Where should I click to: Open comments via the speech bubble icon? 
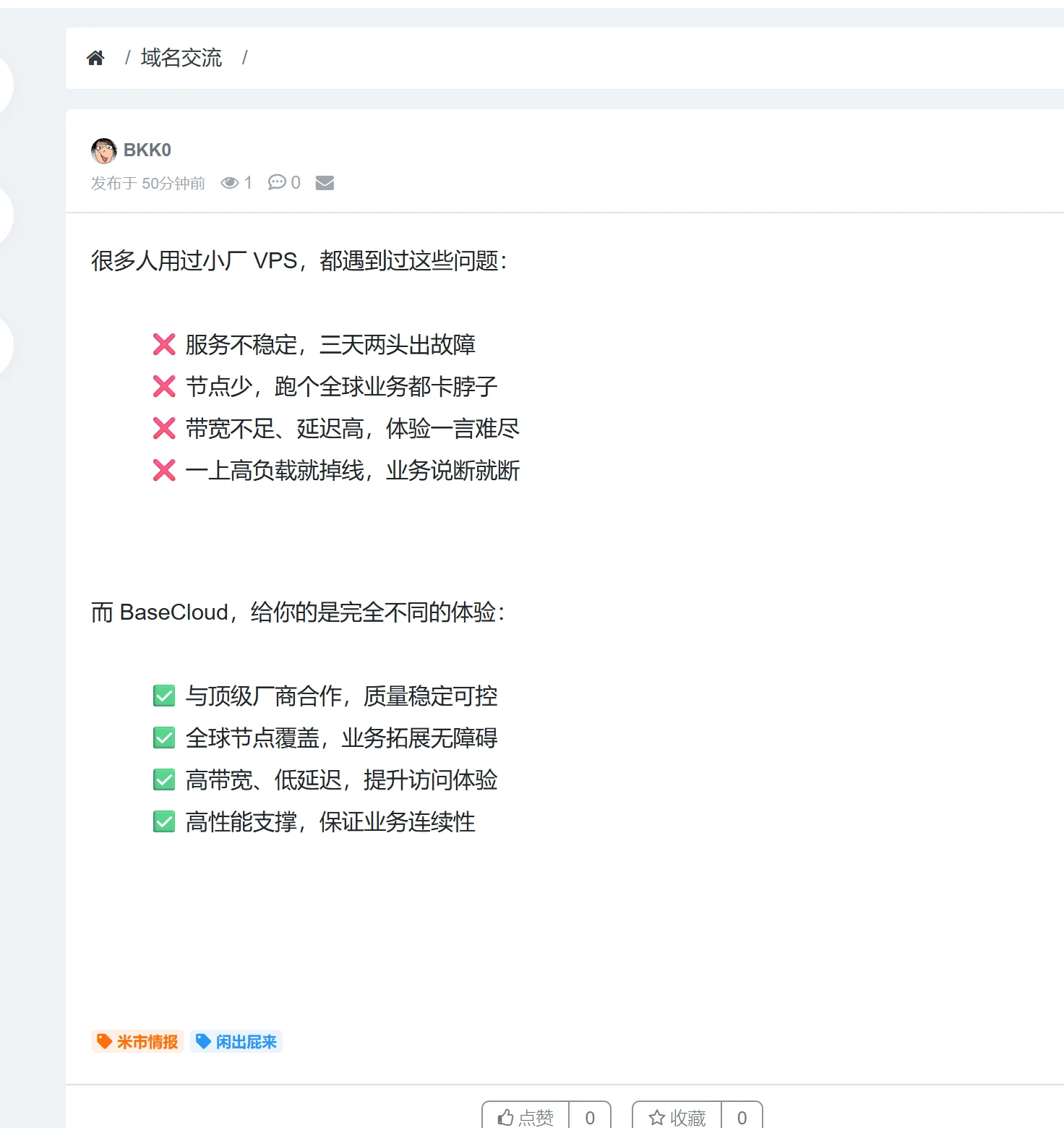277,183
